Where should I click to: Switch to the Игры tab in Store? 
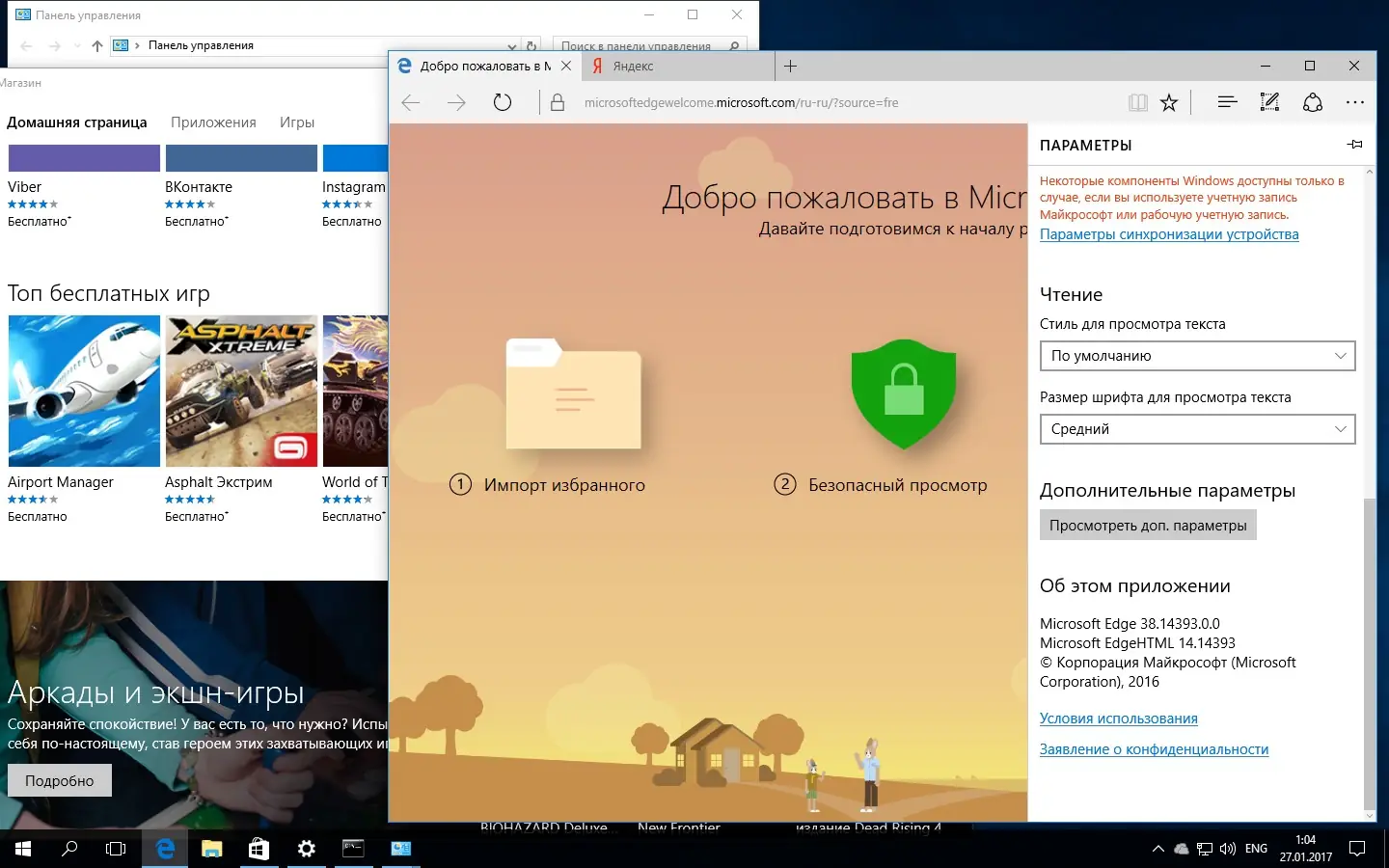tap(296, 122)
